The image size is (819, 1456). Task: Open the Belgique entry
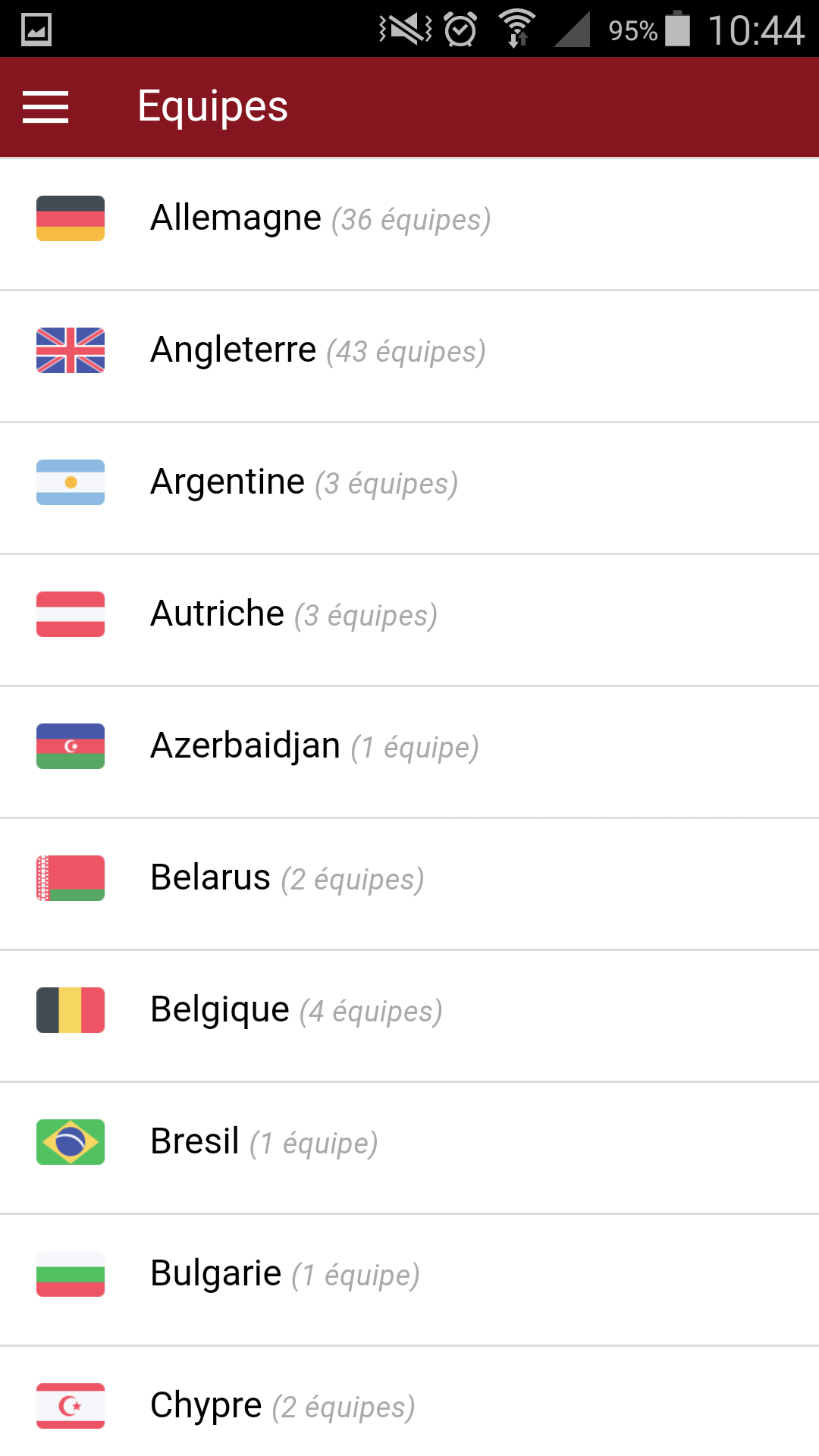tap(409, 1016)
